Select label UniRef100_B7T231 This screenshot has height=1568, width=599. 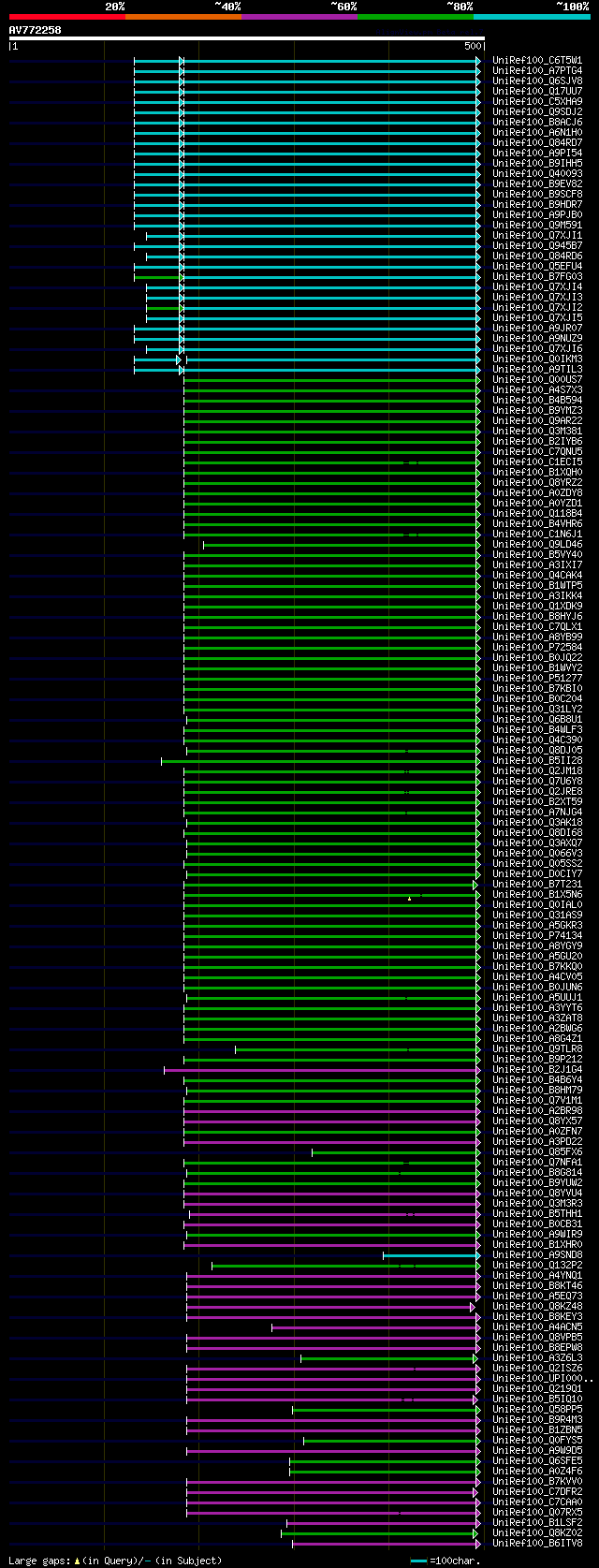tap(537, 884)
